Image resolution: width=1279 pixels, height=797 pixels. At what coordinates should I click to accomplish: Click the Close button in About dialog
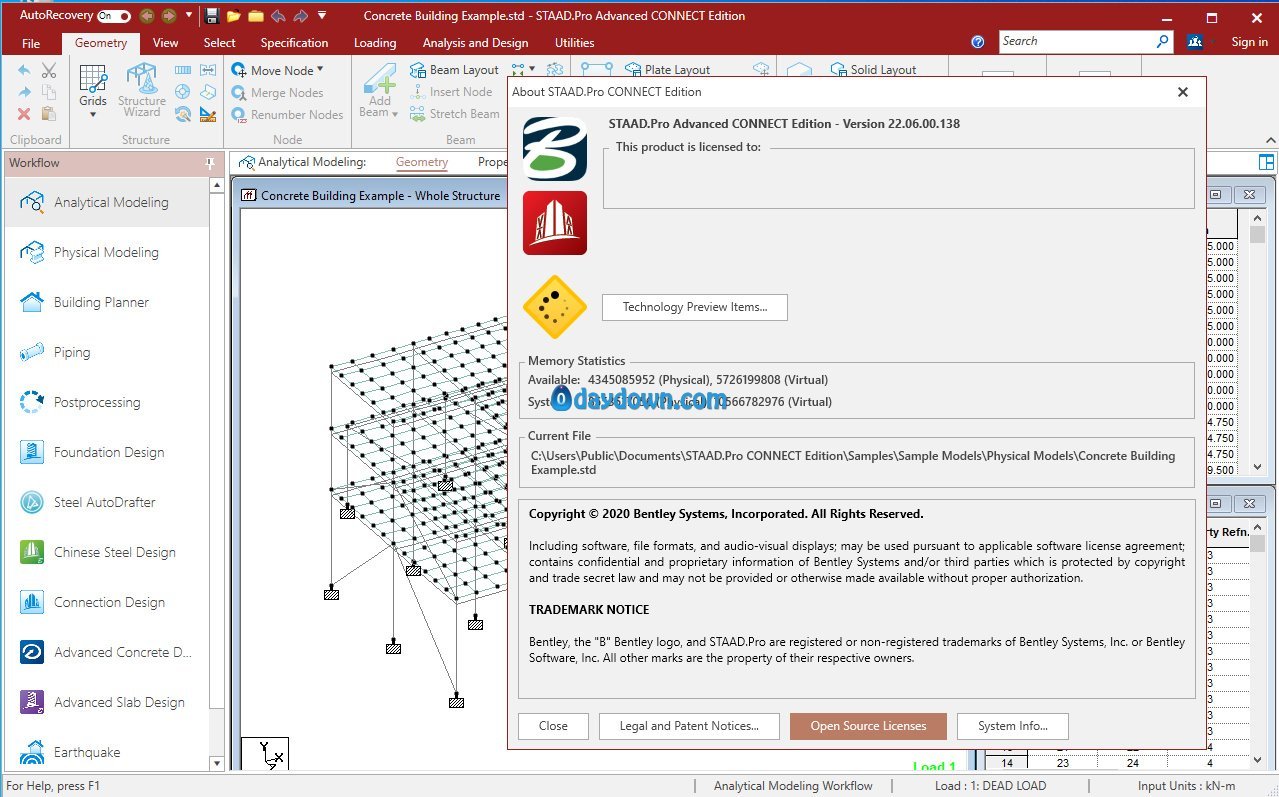pyautogui.click(x=553, y=726)
